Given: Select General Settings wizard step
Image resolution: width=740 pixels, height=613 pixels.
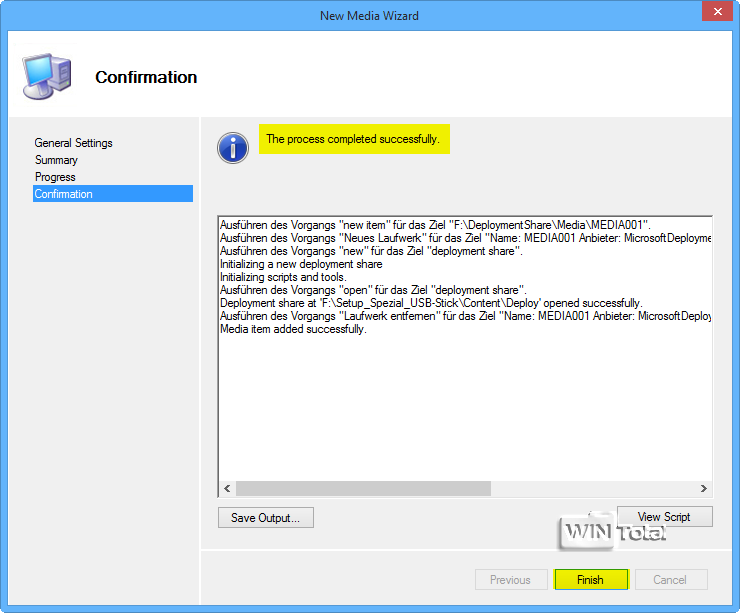Looking at the screenshot, I should point(74,143).
